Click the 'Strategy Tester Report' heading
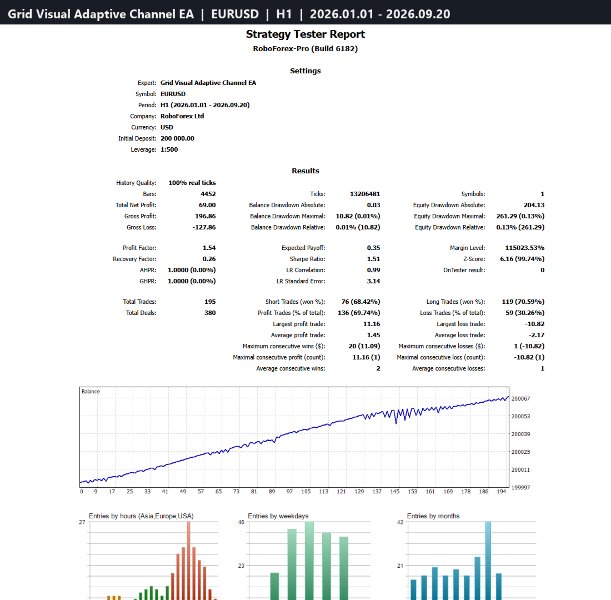The image size is (611, 600). point(305,34)
